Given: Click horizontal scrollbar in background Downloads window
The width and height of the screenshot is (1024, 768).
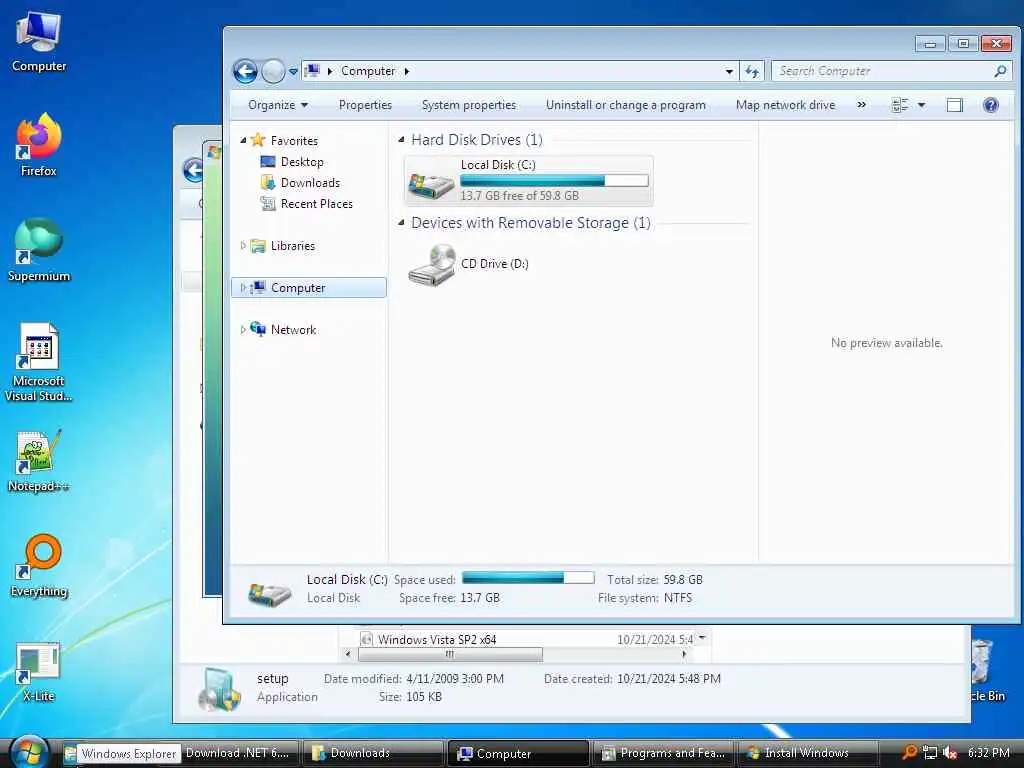Looking at the screenshot, I should tap(450, 654).
